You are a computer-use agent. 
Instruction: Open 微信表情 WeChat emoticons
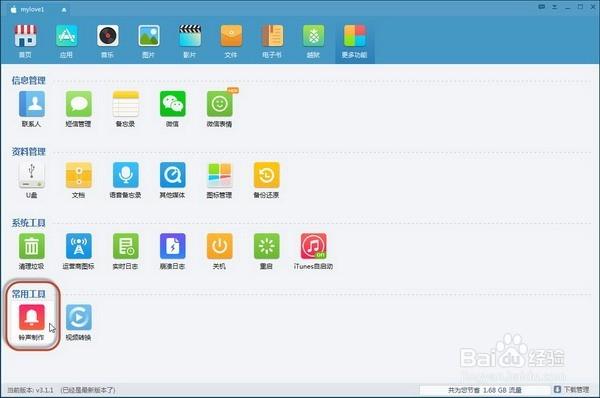pos(220,109)
